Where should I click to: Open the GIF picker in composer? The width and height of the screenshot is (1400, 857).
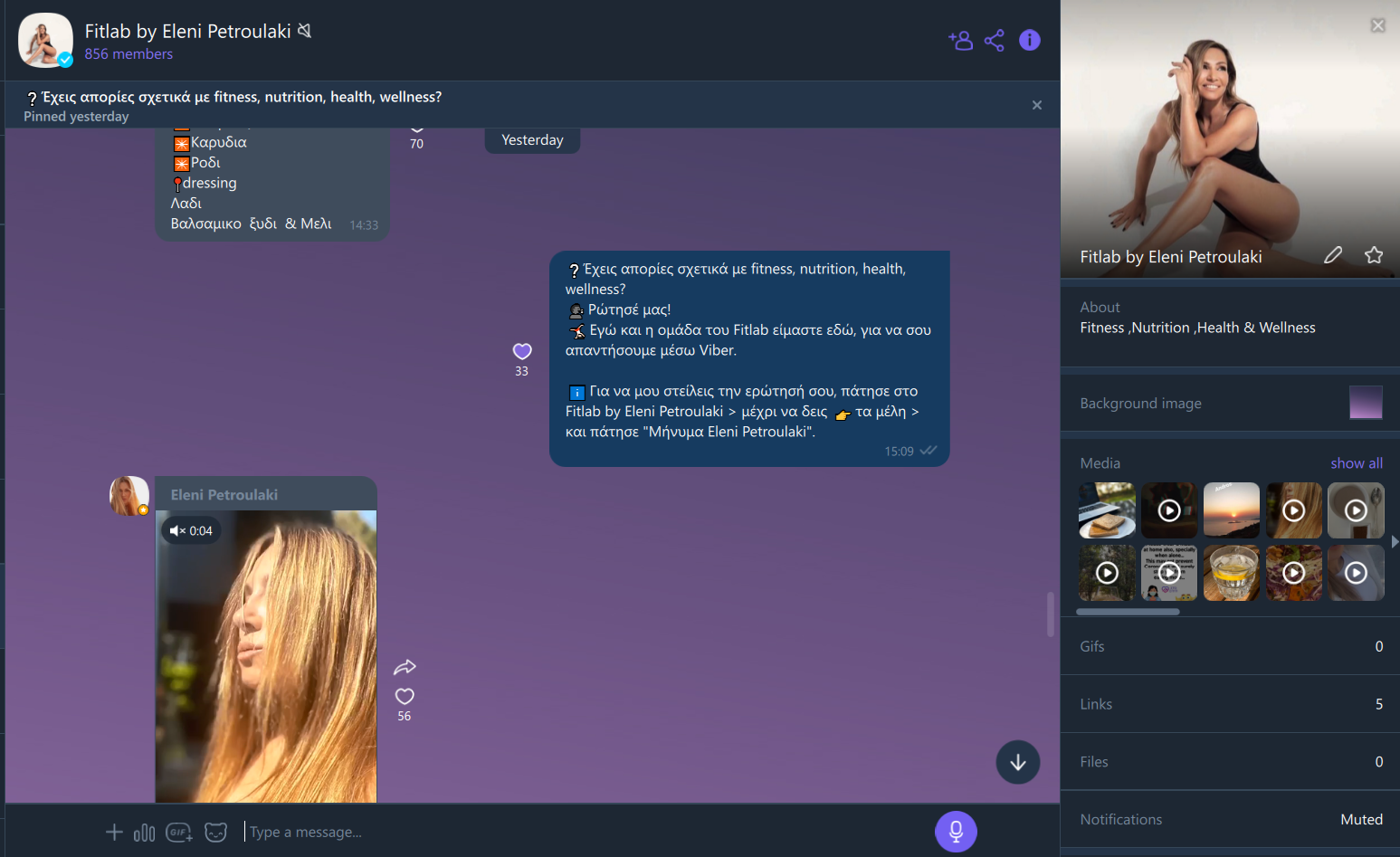coord(178,833)
